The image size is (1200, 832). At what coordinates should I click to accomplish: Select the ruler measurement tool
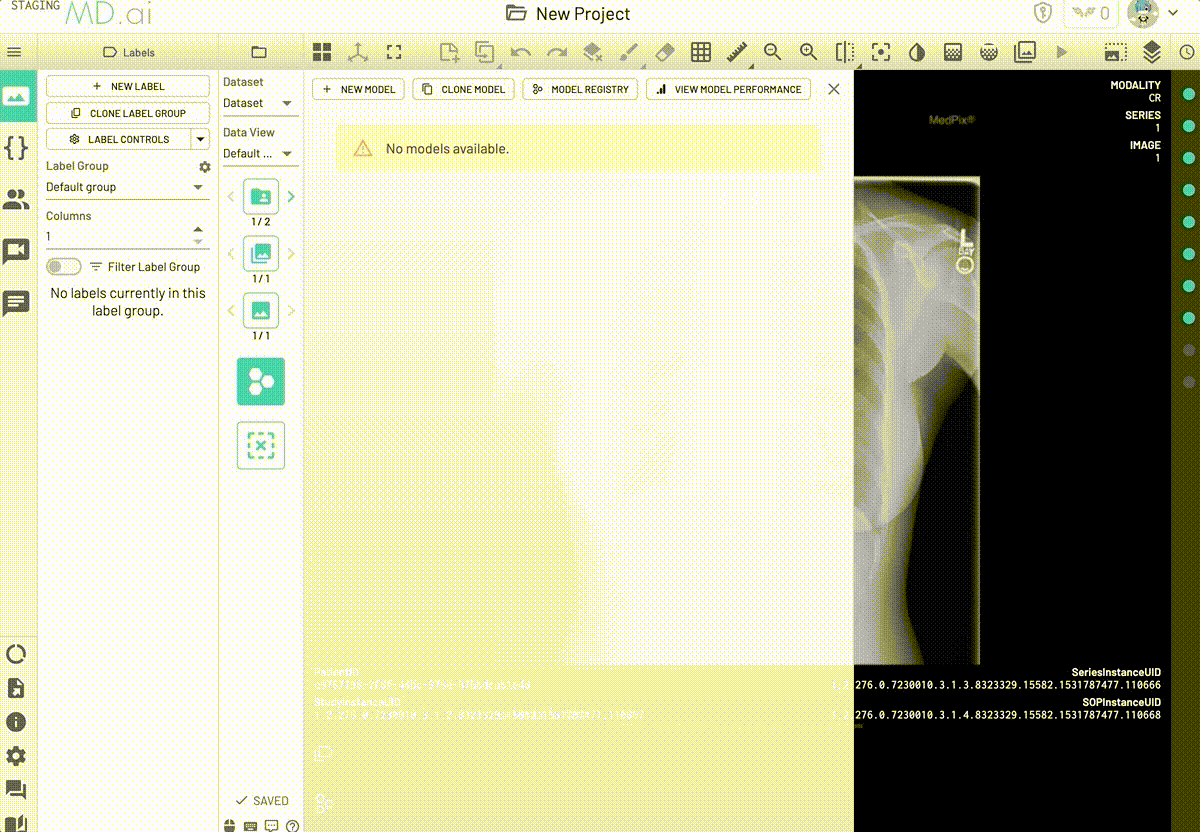pyautogui.click(x=737, y=52)
